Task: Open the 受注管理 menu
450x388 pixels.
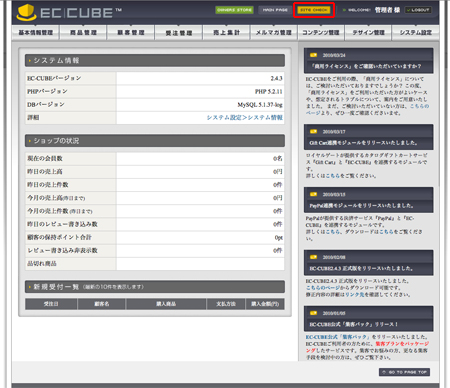Action: [179, 32]
